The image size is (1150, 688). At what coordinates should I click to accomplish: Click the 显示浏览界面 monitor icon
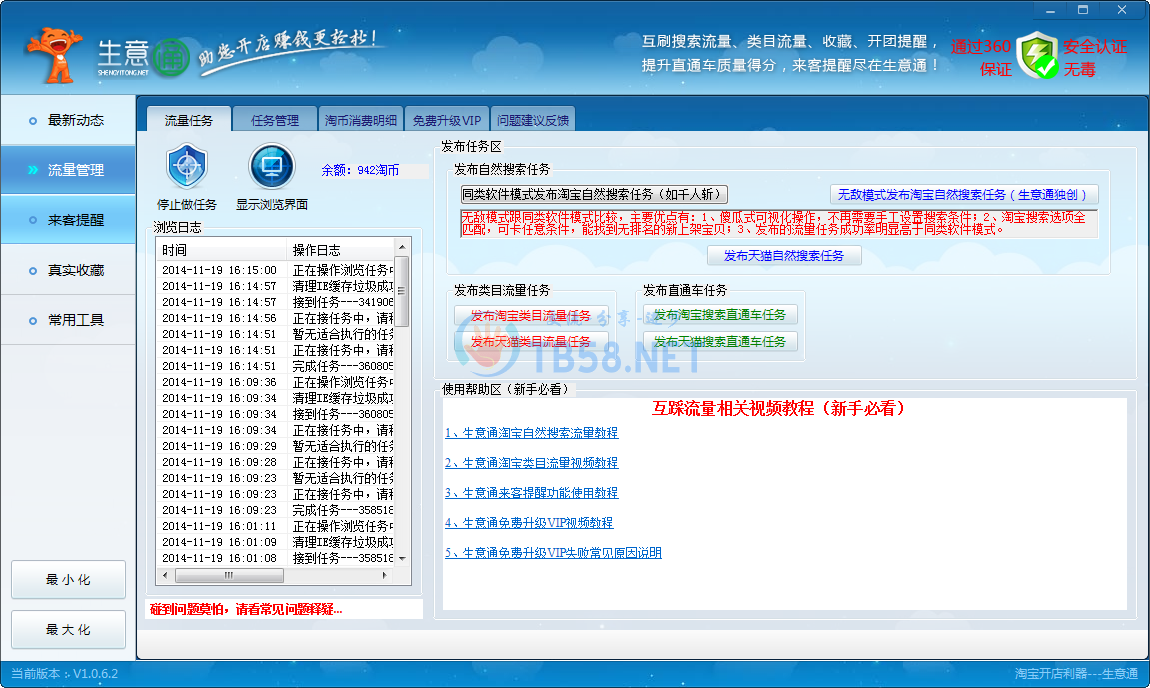[x=271, y=166]
